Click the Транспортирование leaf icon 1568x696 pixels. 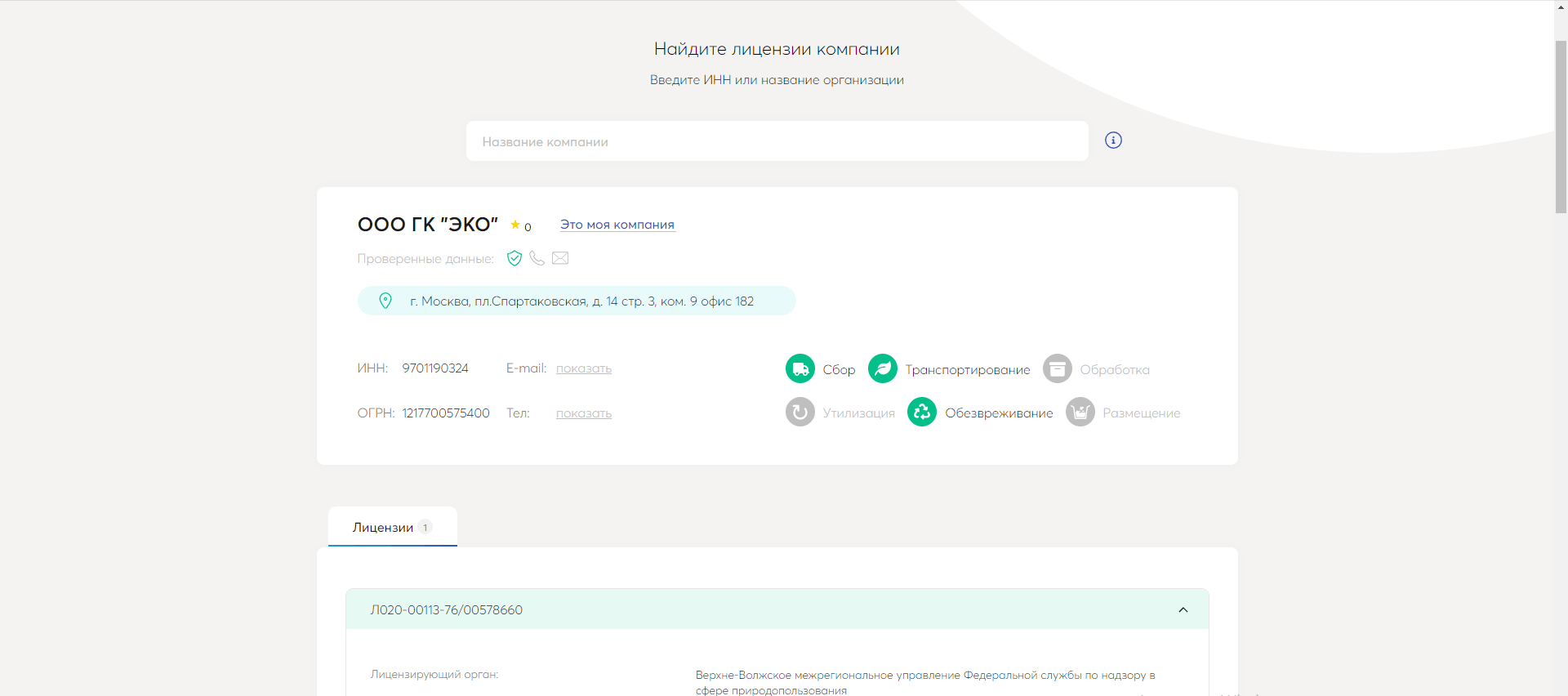click(x=883, y=368)
